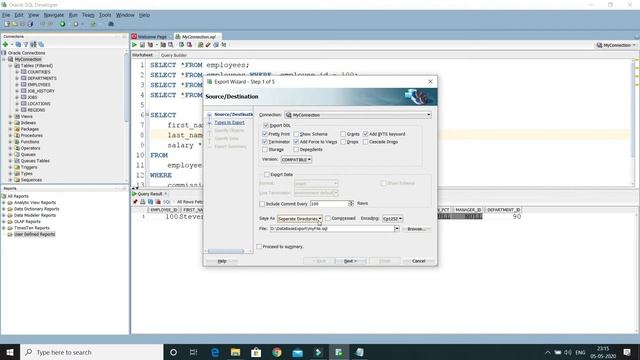Enable the Grants checkbox
This screenshot has width=640, height=360.
click(343, 134)
